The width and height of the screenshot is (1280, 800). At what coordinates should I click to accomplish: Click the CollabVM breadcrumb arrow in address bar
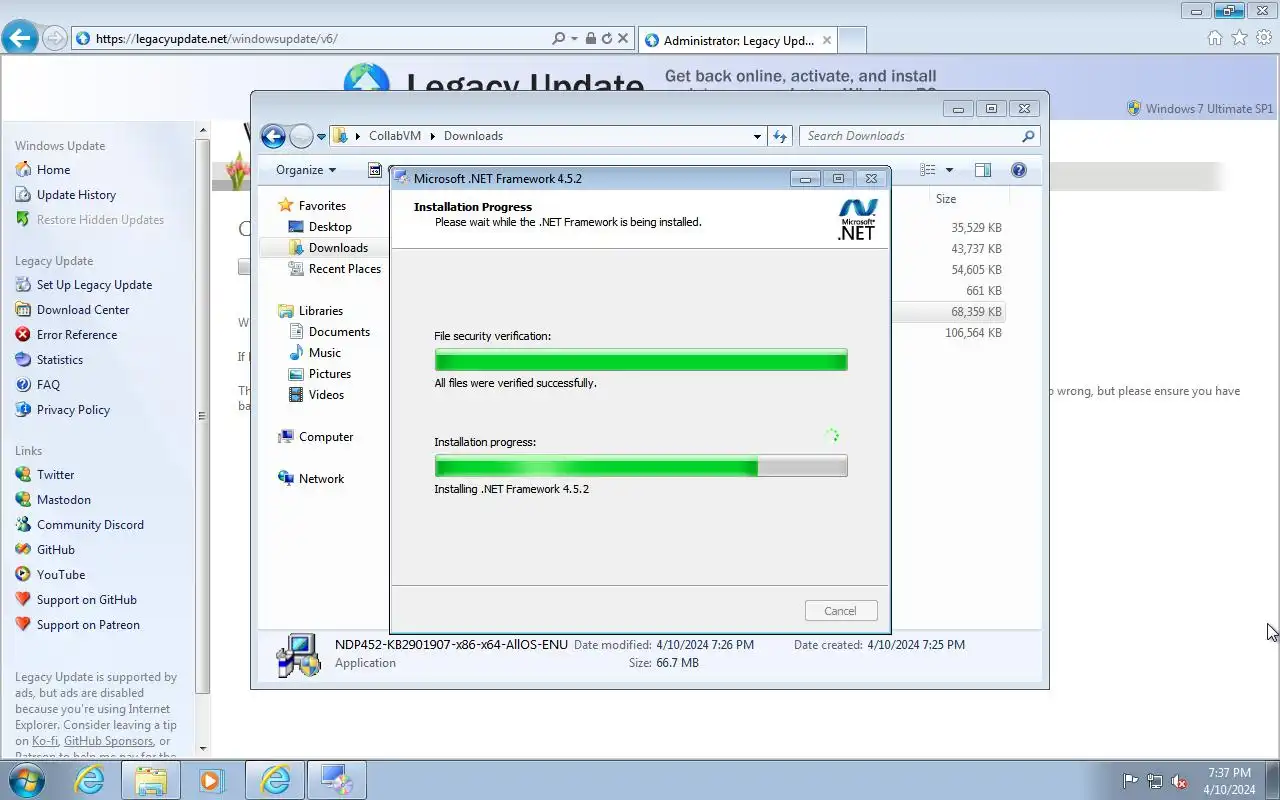tap(432, 136)
